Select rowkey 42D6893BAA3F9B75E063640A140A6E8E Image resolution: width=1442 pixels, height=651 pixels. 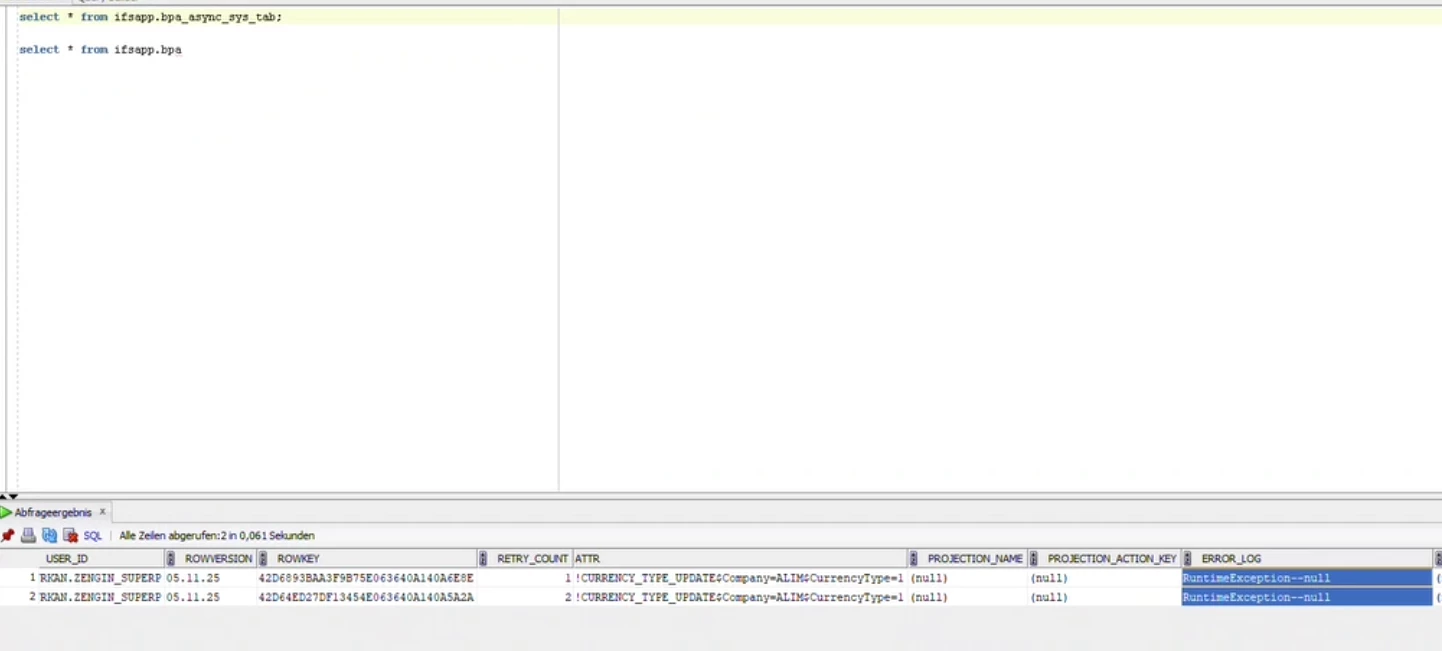click(x=367, y=578)
